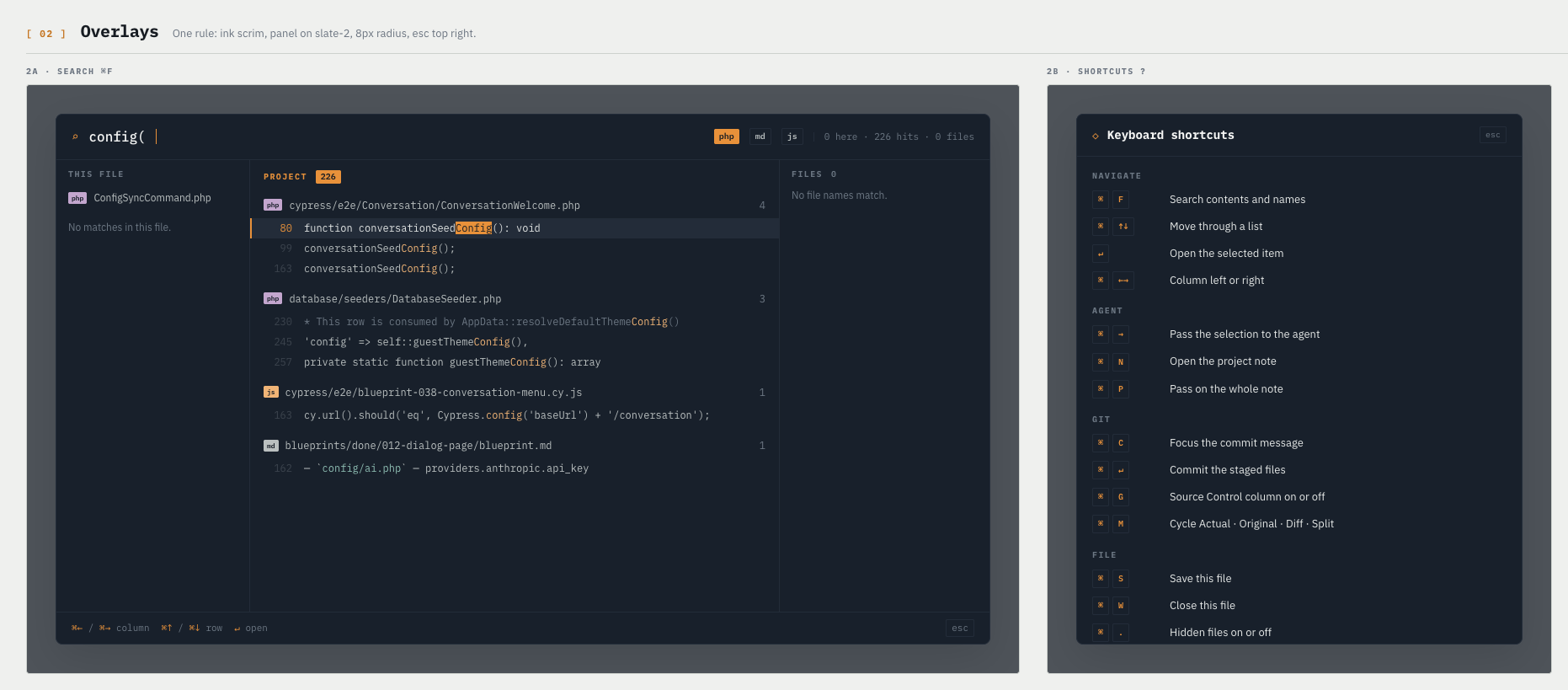Click G key for Source Control column
The image size is (1568, 690).
1121,497
